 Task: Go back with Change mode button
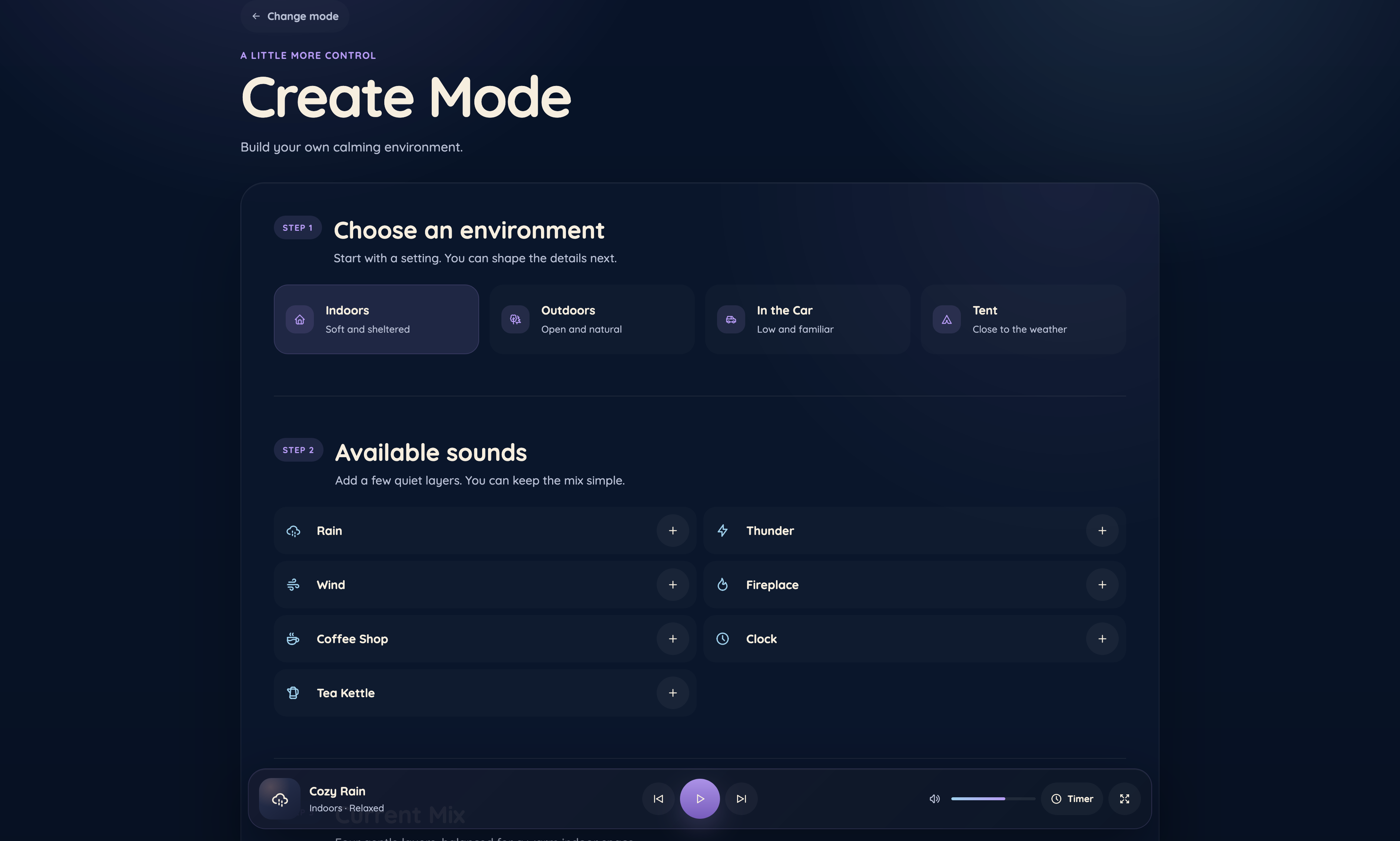click(294, 16)
